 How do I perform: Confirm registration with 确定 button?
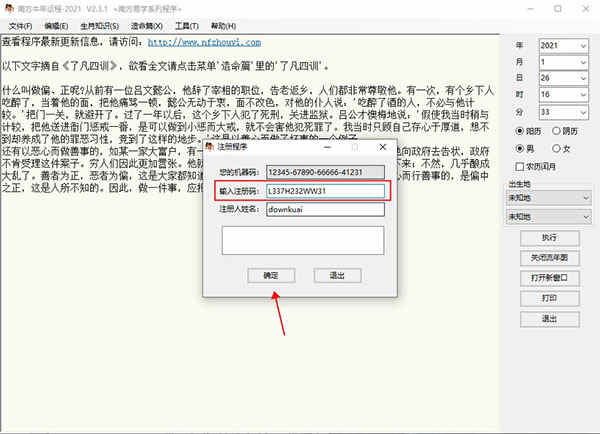[271, 276]
